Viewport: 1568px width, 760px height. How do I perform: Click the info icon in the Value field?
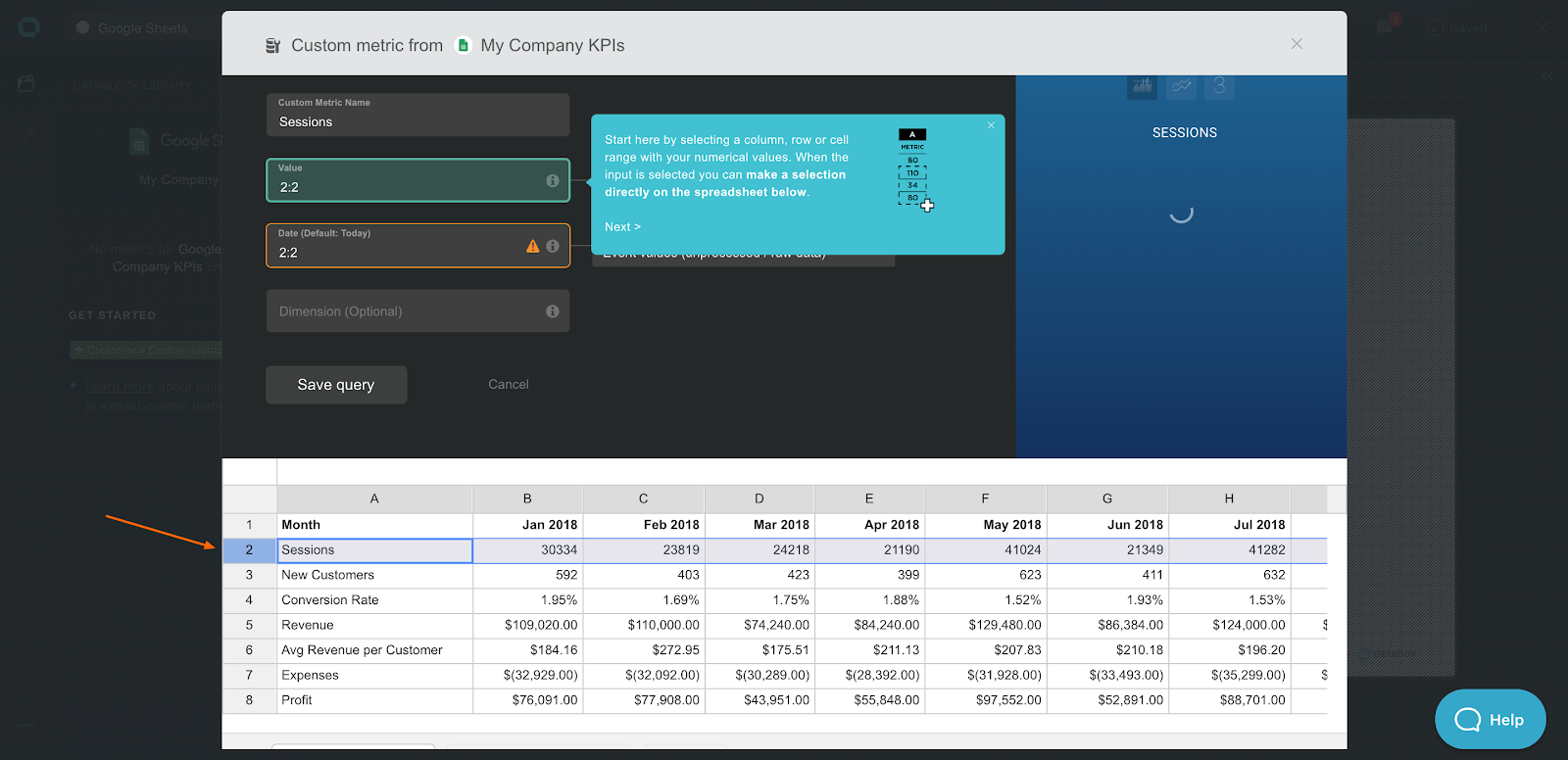pos(553,180)
